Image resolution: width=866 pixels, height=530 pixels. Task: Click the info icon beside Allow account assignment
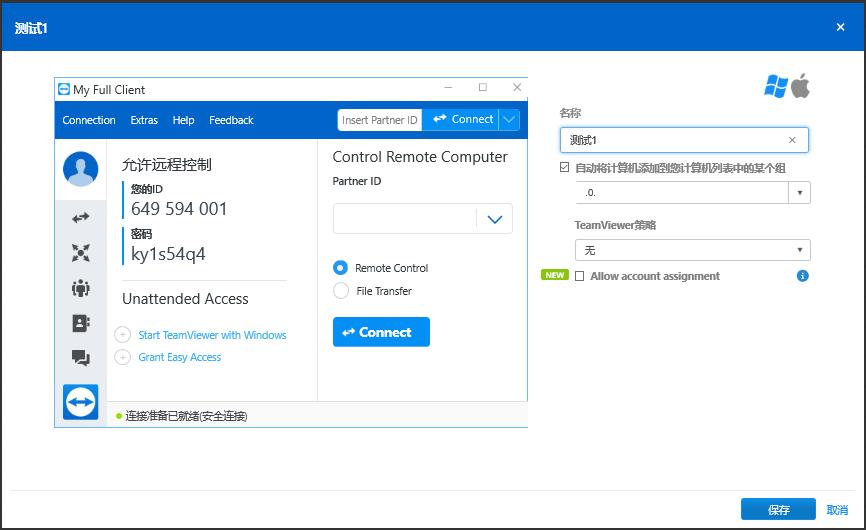[802, 275]
